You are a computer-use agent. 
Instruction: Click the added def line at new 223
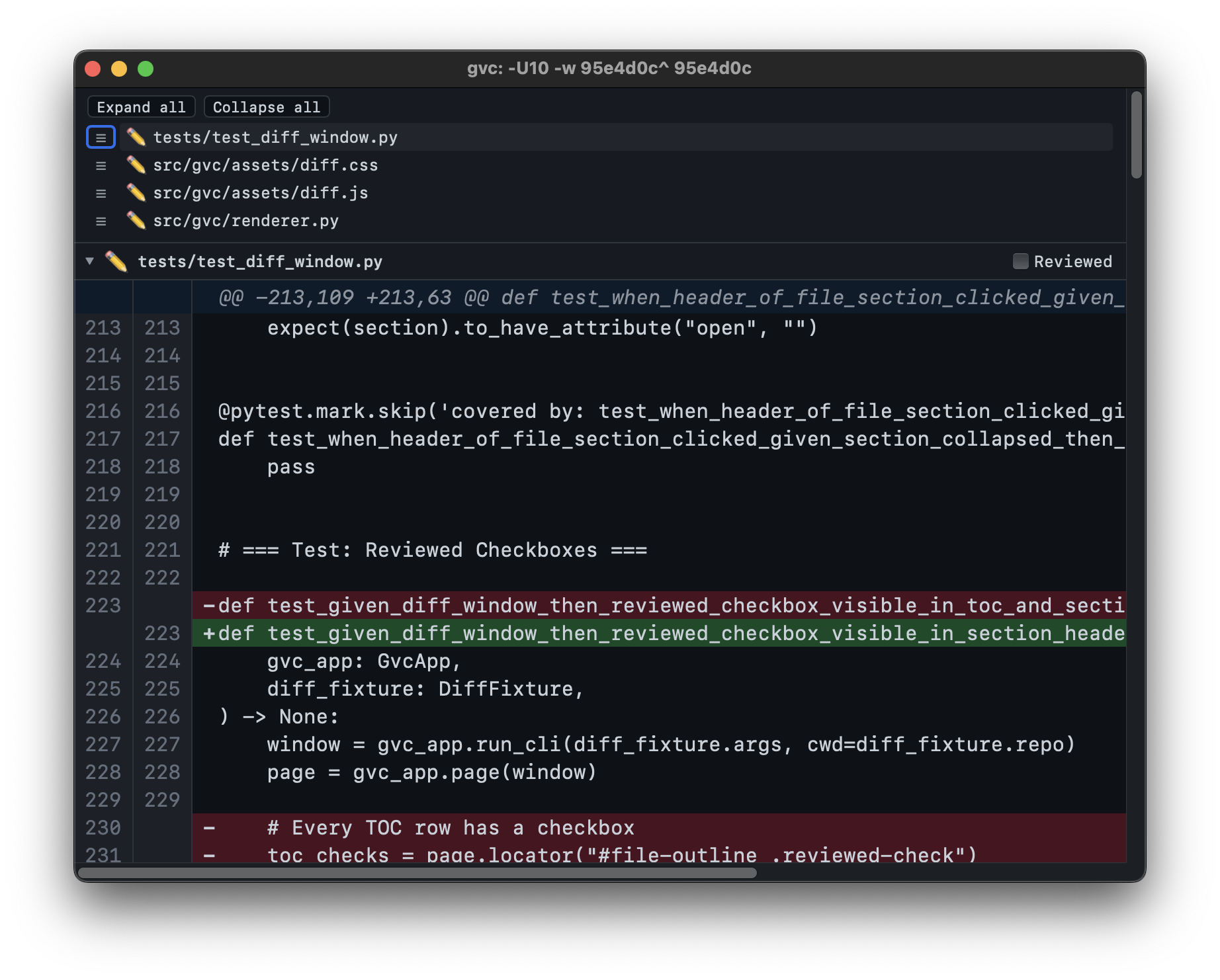click(x=660, y=633)
